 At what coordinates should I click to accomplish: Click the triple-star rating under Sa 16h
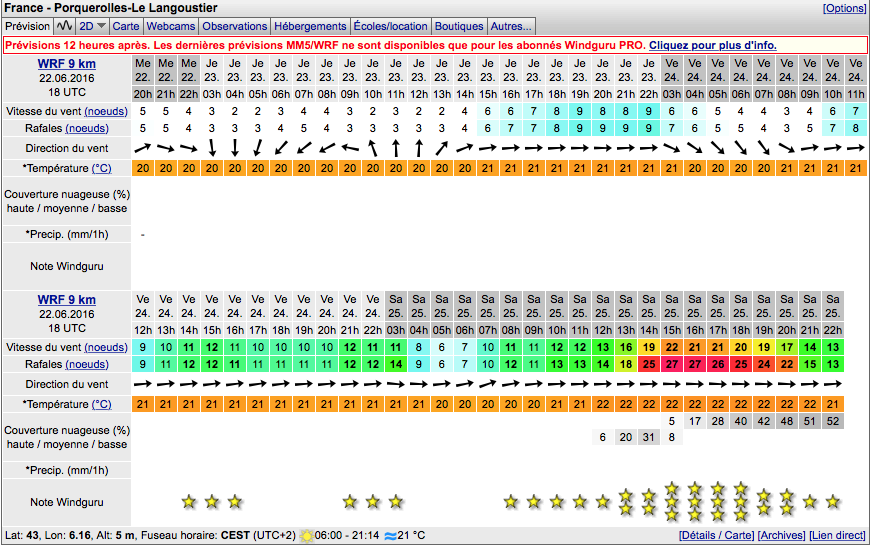(695, 501)
